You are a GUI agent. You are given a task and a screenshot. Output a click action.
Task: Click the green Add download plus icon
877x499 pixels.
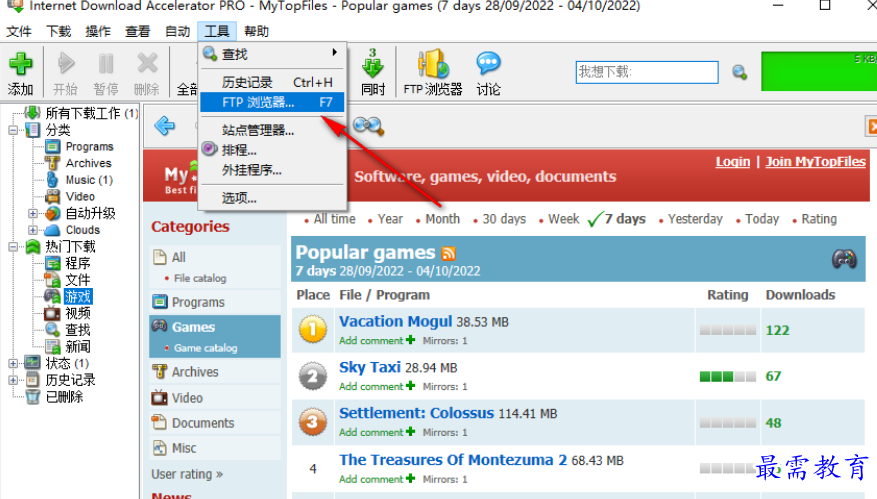21,64
